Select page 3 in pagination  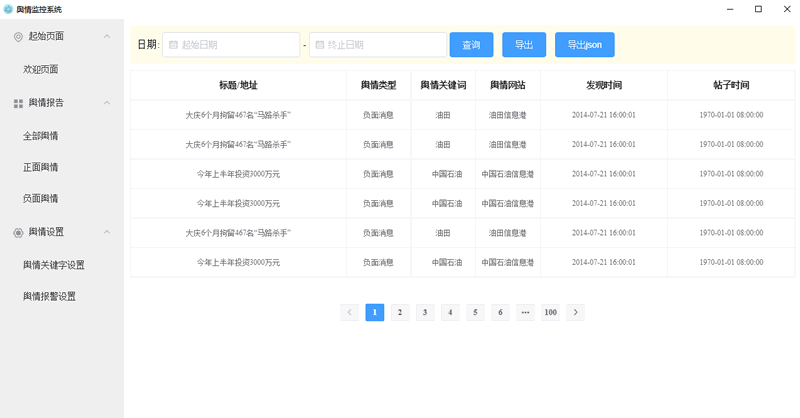click(425, 312)
